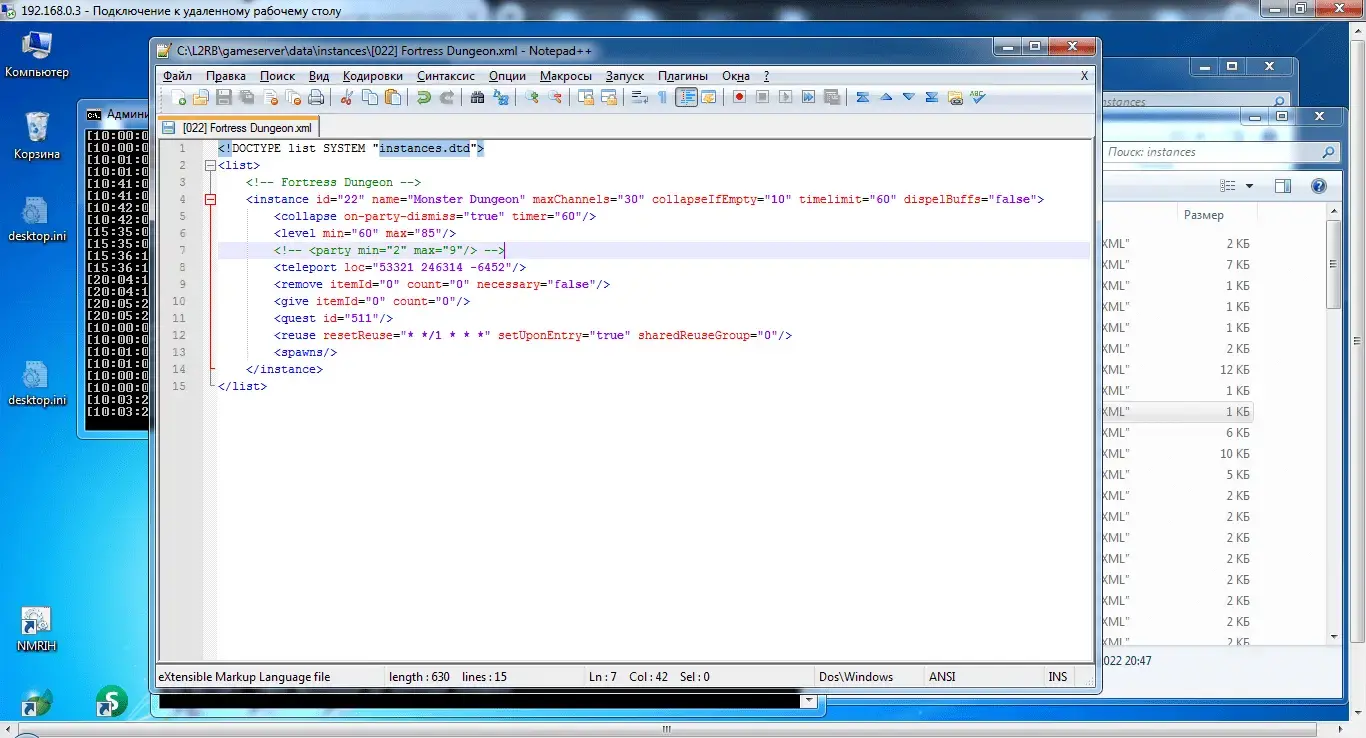Click the Copy toolbar icon
This screenshot has width=1366, height=738.
coord(370,97)
